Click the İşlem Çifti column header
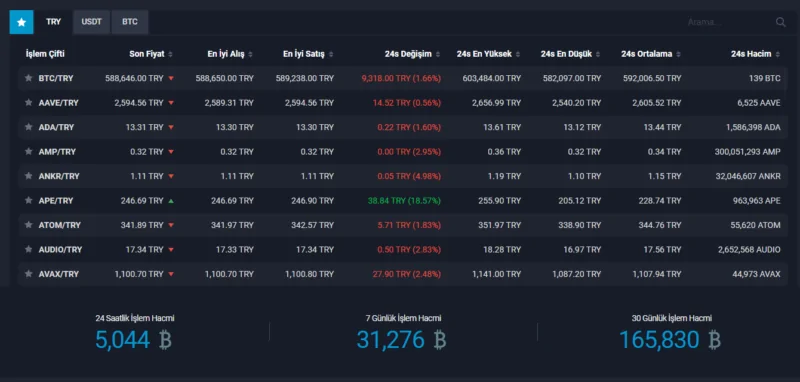 (45, 54)
